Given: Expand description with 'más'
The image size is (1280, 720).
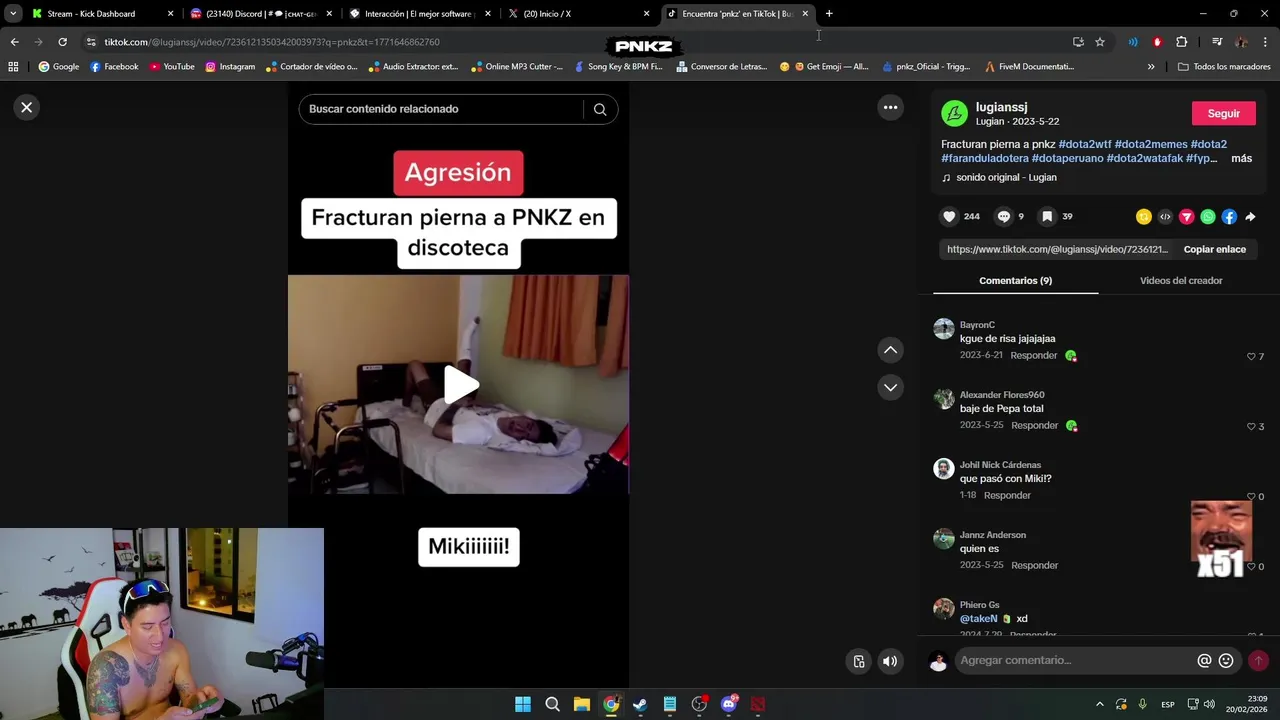Looking at the screenshot, I should [x=1241, y=158].
